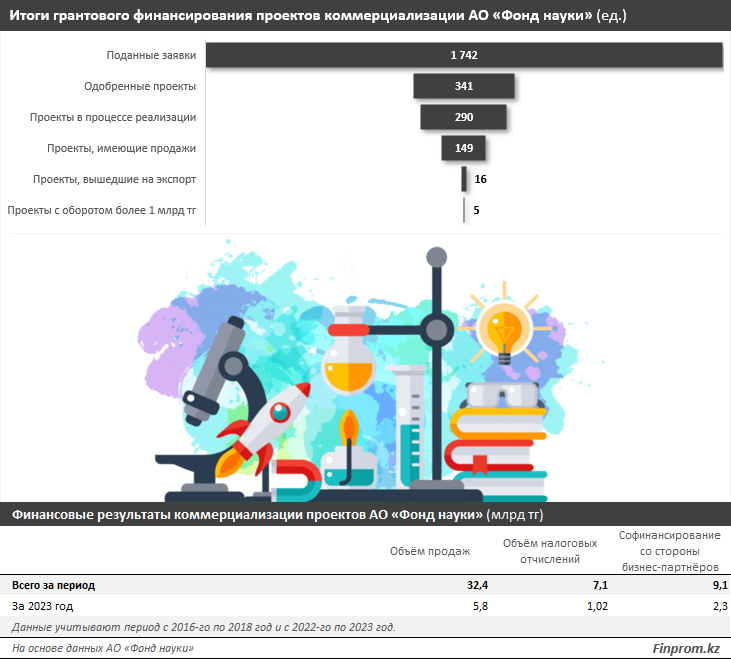
Task: Click the 2023 tax value 1,02
Action: pyautogui.click(x=597, y=606)
